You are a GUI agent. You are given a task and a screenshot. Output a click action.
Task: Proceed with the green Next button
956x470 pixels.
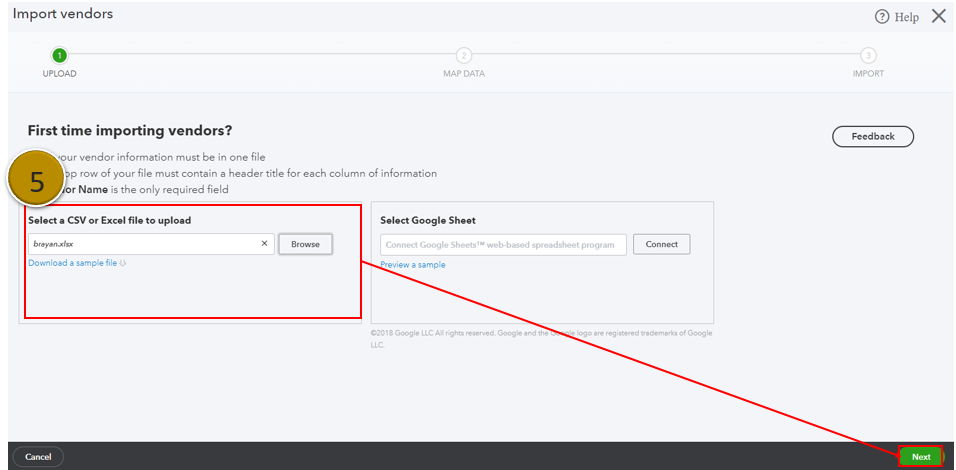click(x=920, y=457)
